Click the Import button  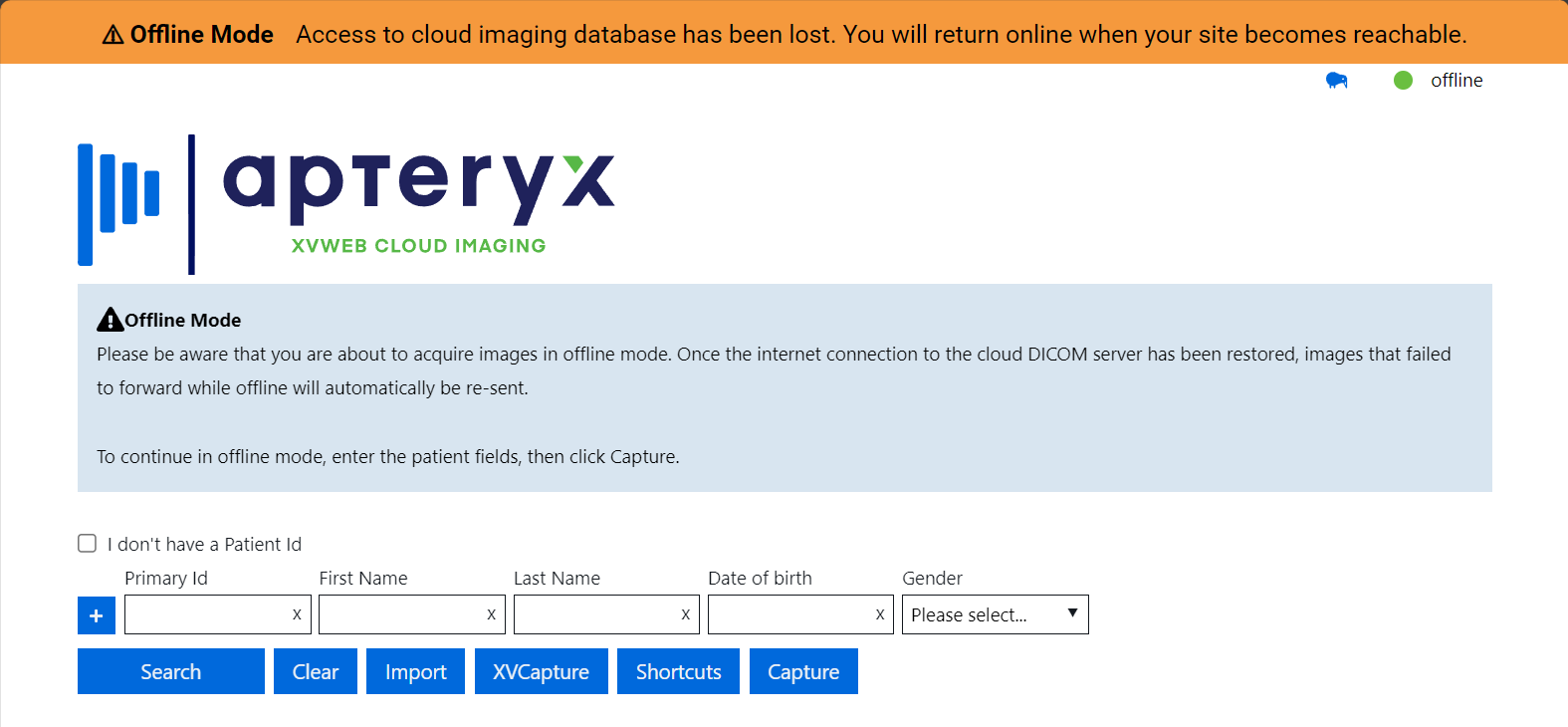coord(416,671)
